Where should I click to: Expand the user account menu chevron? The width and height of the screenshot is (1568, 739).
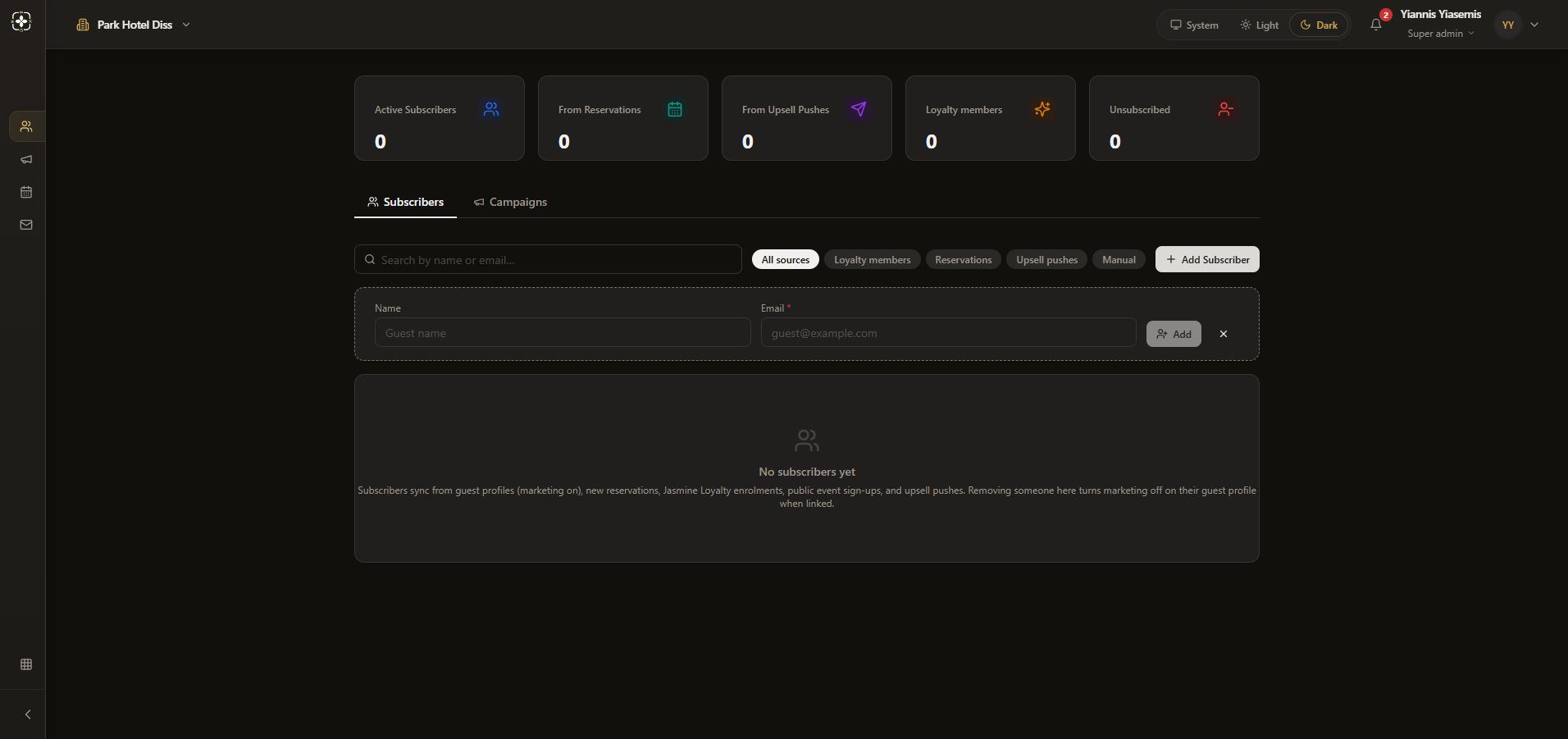[x=1534, y=25]
